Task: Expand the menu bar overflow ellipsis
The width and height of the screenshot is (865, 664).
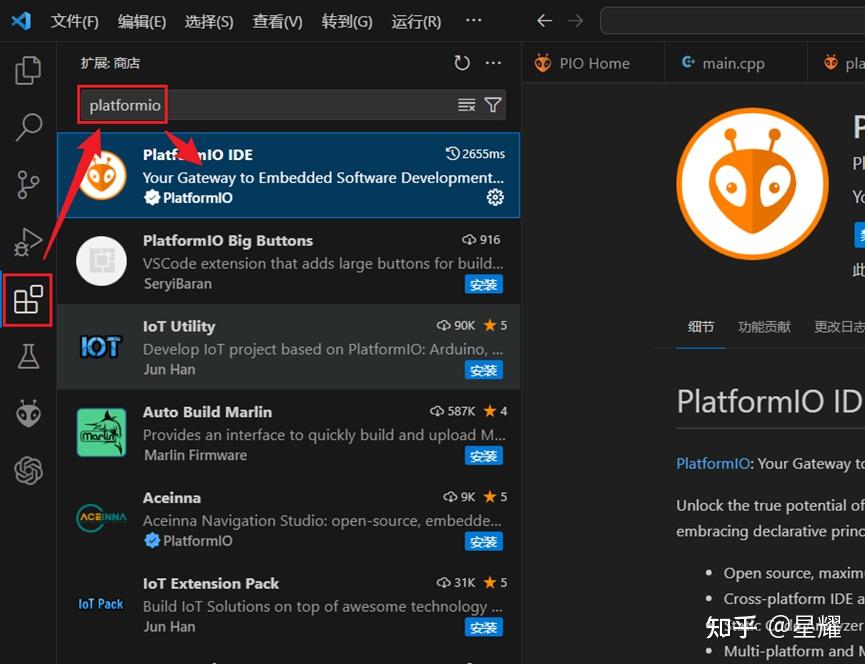Action: tap(473, 20)
